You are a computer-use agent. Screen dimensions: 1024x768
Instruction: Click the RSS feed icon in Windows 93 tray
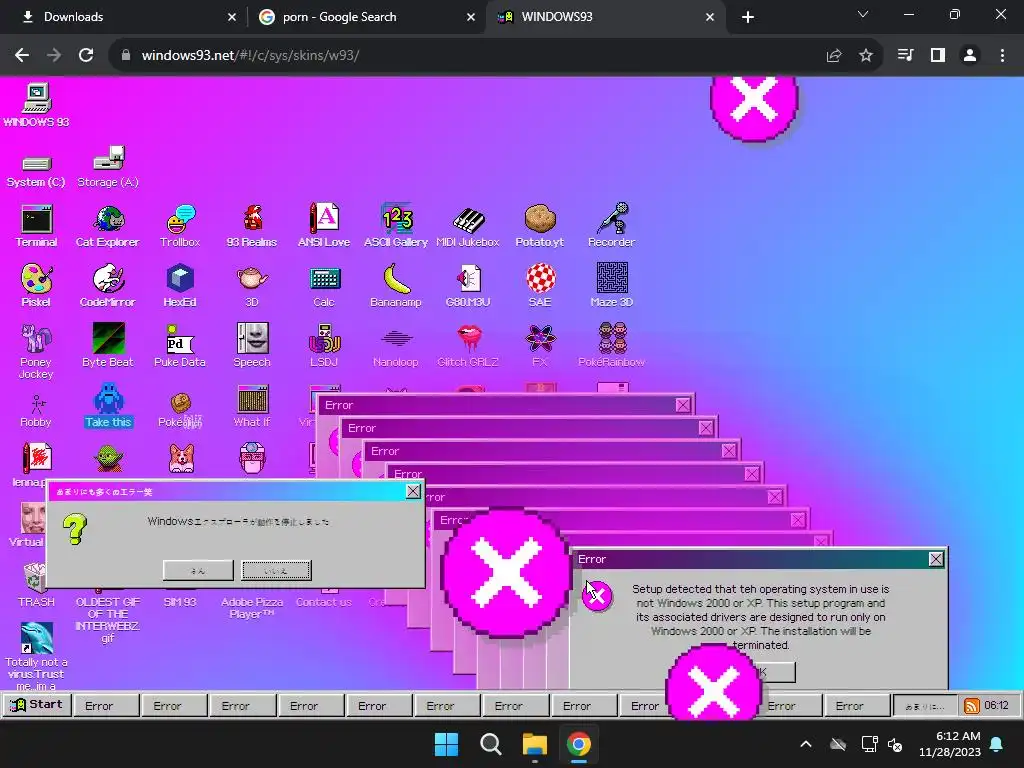tap(972, 706)
